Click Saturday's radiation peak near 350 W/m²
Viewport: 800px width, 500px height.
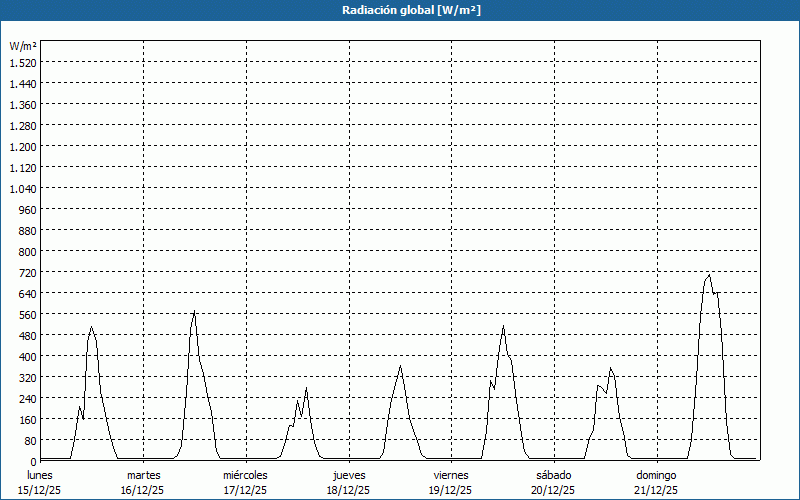pyautogui.click(x=610, y=368)
